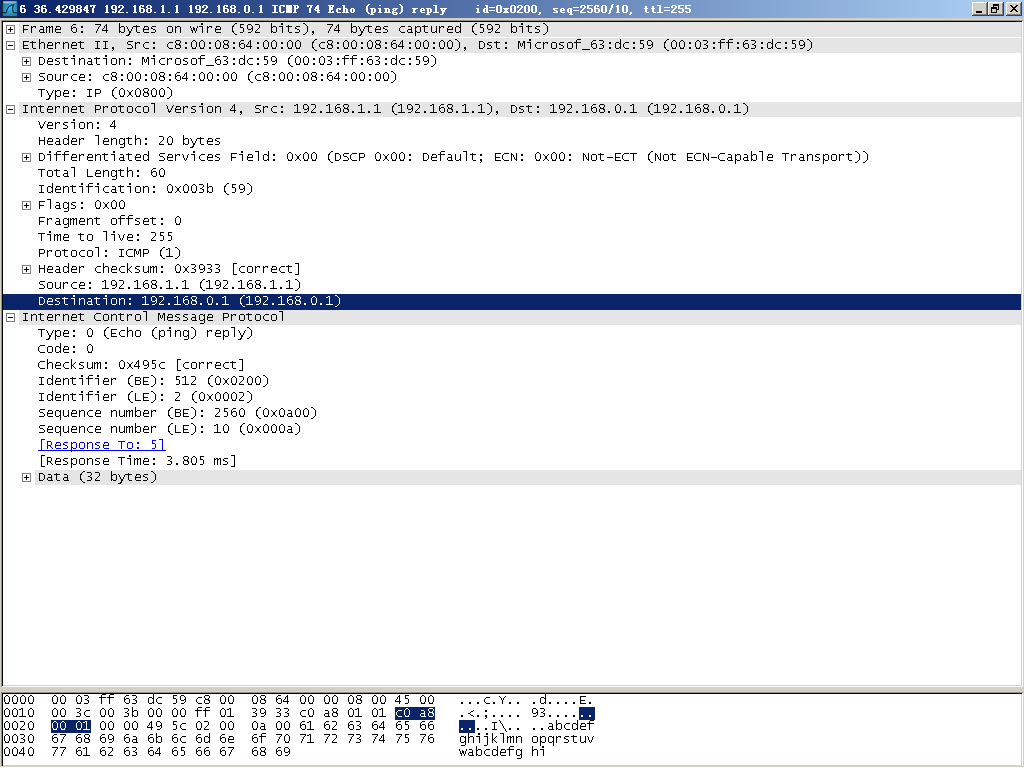Expand the Flags: 0x00 node

coord(26,206)
